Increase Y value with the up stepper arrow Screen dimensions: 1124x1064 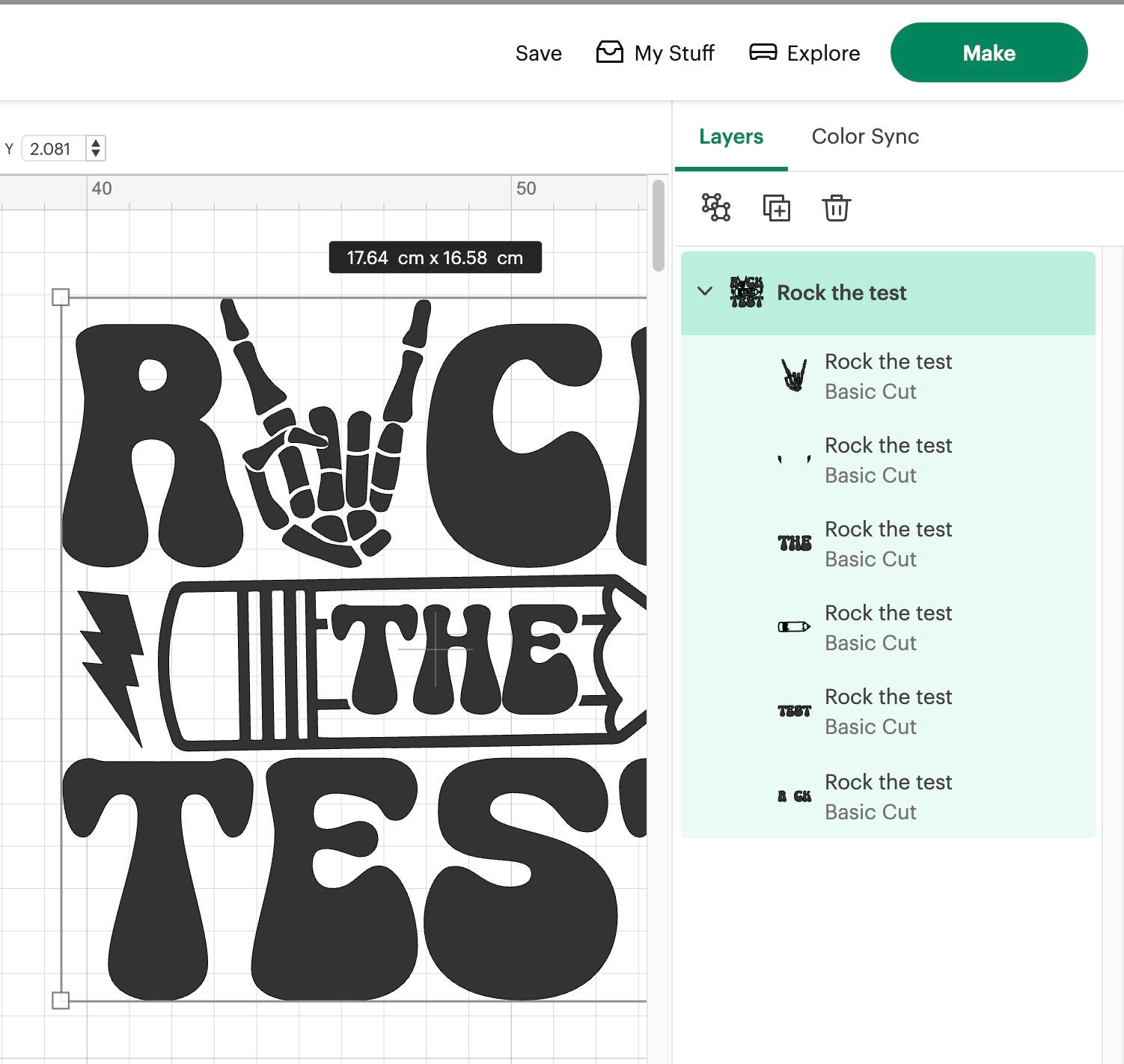(96, 144)
